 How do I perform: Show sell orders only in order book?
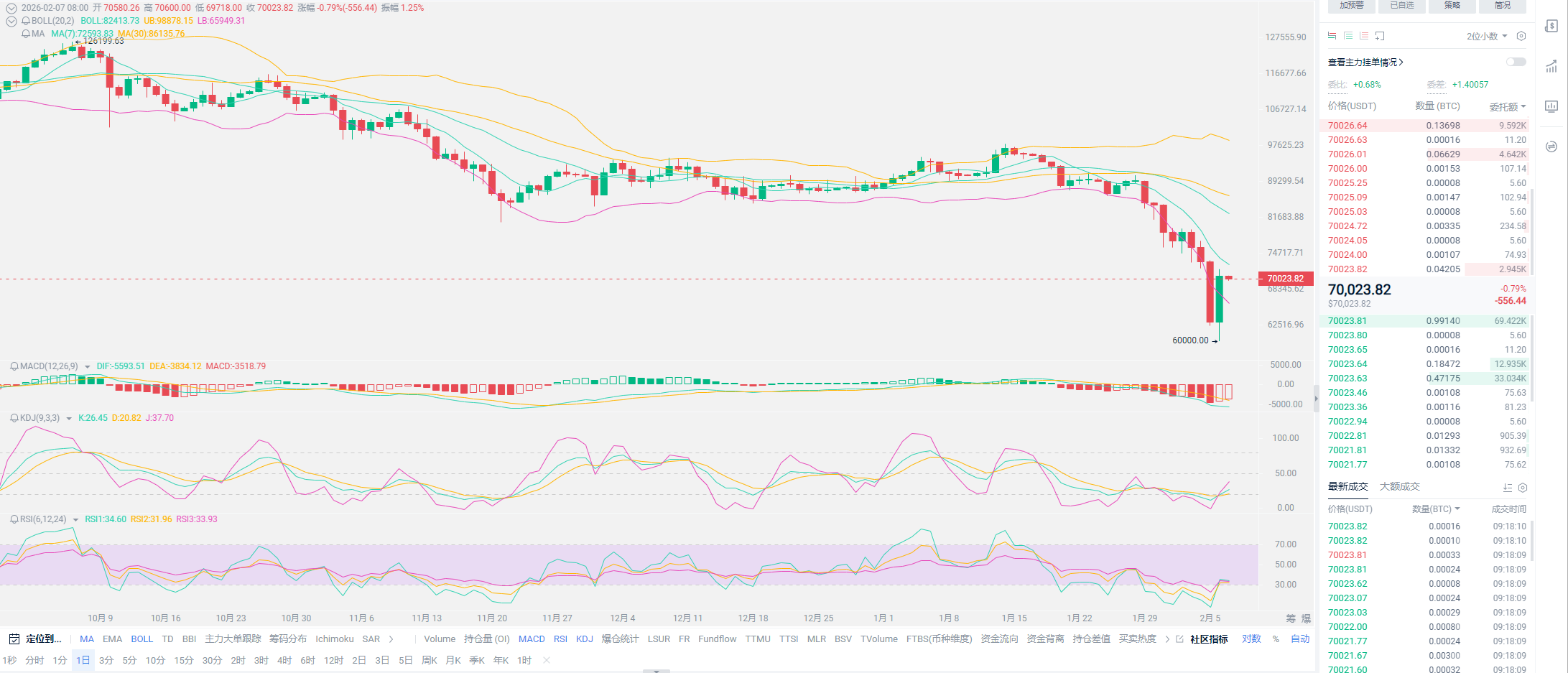coord(1363,36)
